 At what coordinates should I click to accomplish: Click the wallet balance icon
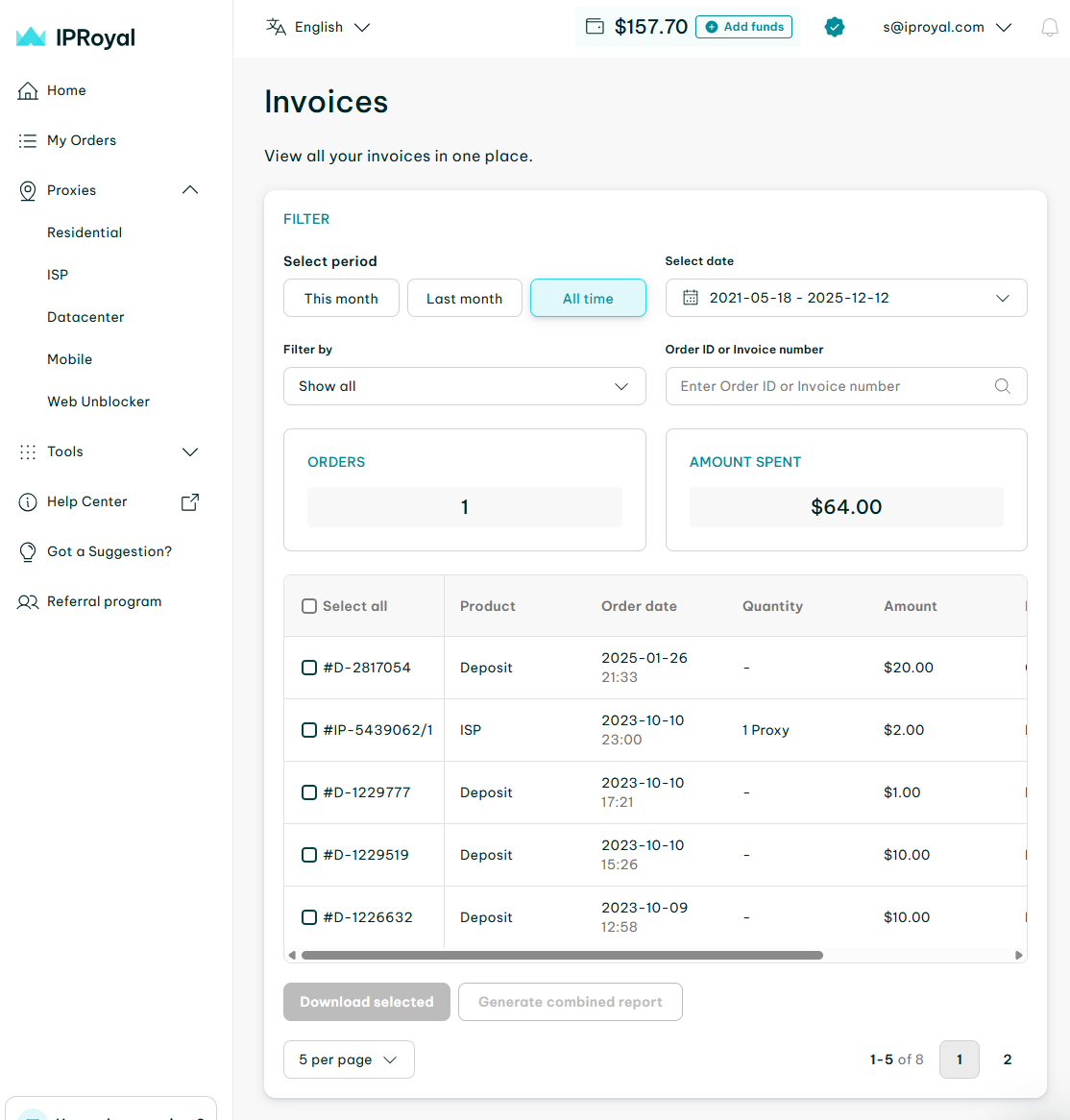point(596,27)
